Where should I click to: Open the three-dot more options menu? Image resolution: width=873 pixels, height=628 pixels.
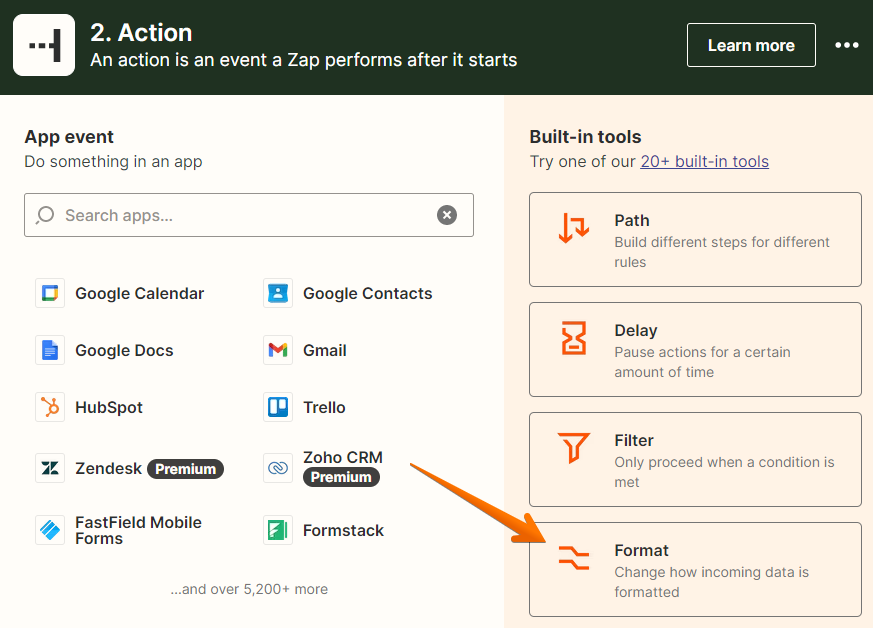pos(847,46)
